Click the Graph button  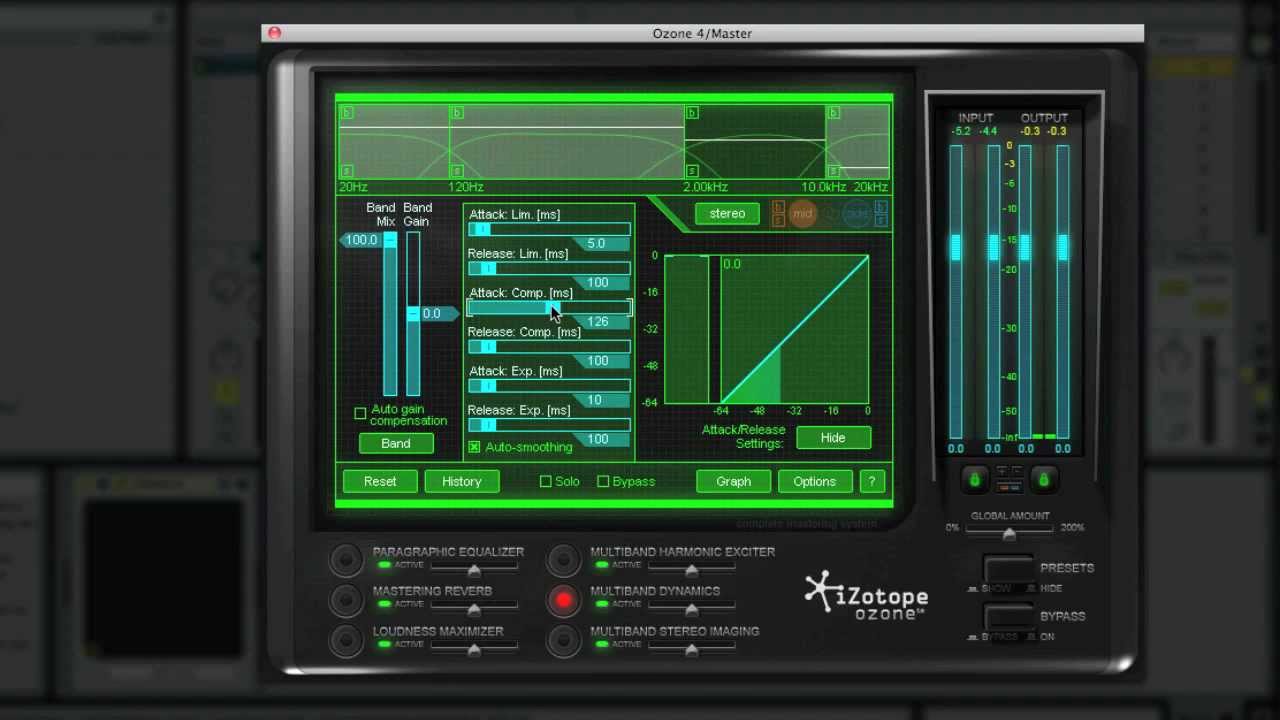tap(733, 481)
